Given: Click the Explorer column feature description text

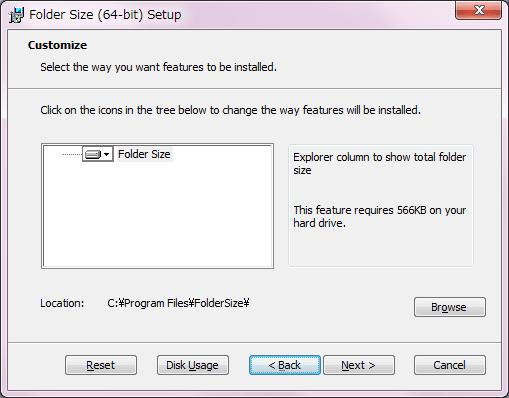Looking at the screenshot, I should point(380,163).
